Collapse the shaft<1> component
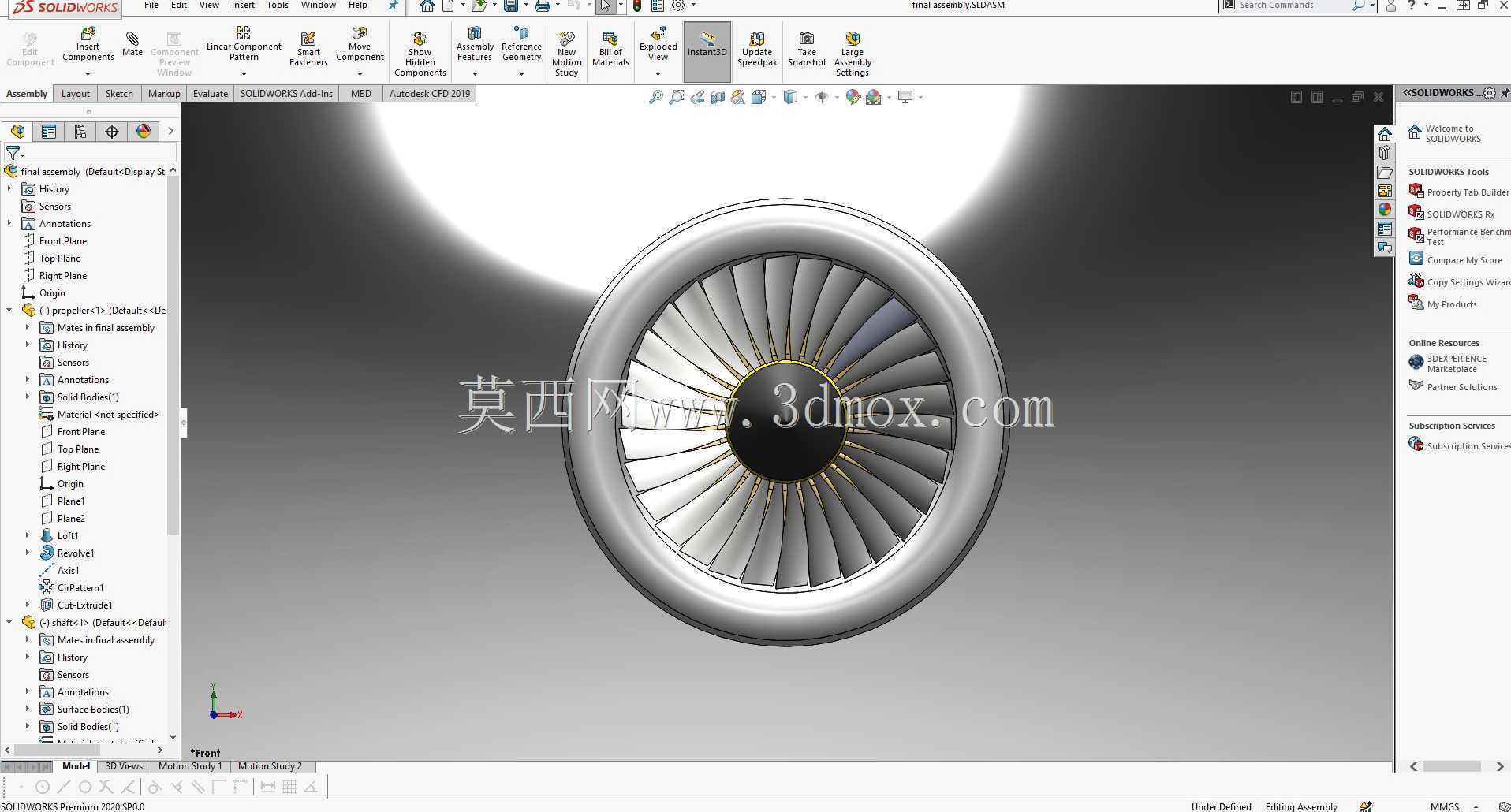 coord(9,623)
